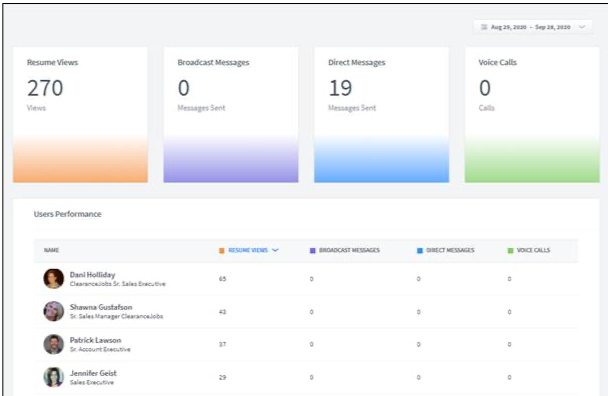Select the name Shawna Gustafson
Viewport: 608px width, 396px height.
[101, 307]
